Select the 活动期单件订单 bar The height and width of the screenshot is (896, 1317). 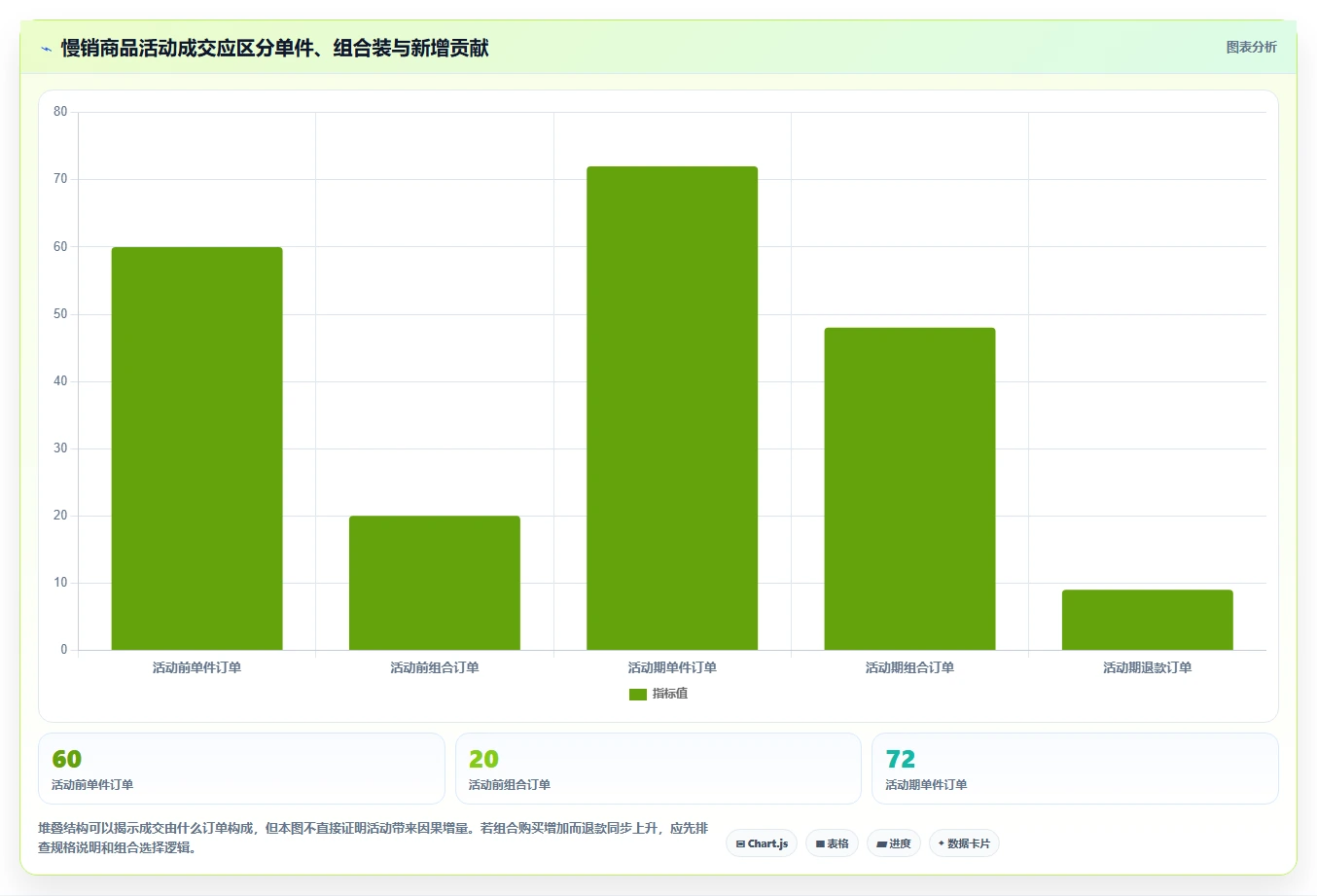point(672,409)
